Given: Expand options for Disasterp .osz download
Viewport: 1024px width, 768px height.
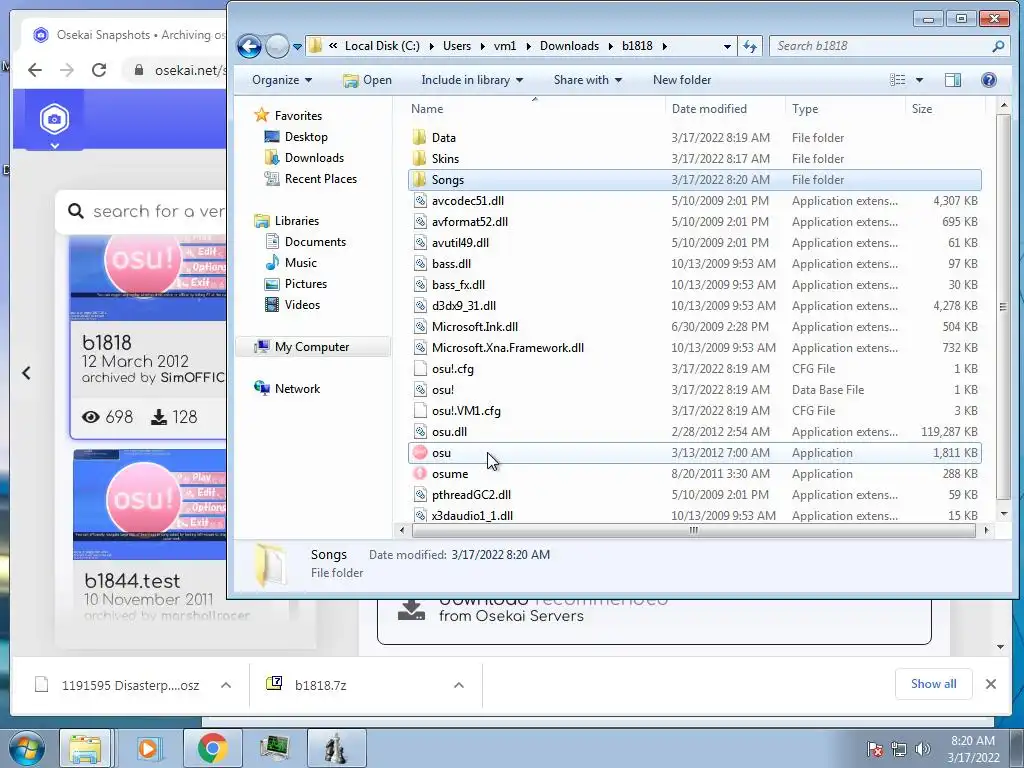Looking at the screenshot, I should (226, 685).
